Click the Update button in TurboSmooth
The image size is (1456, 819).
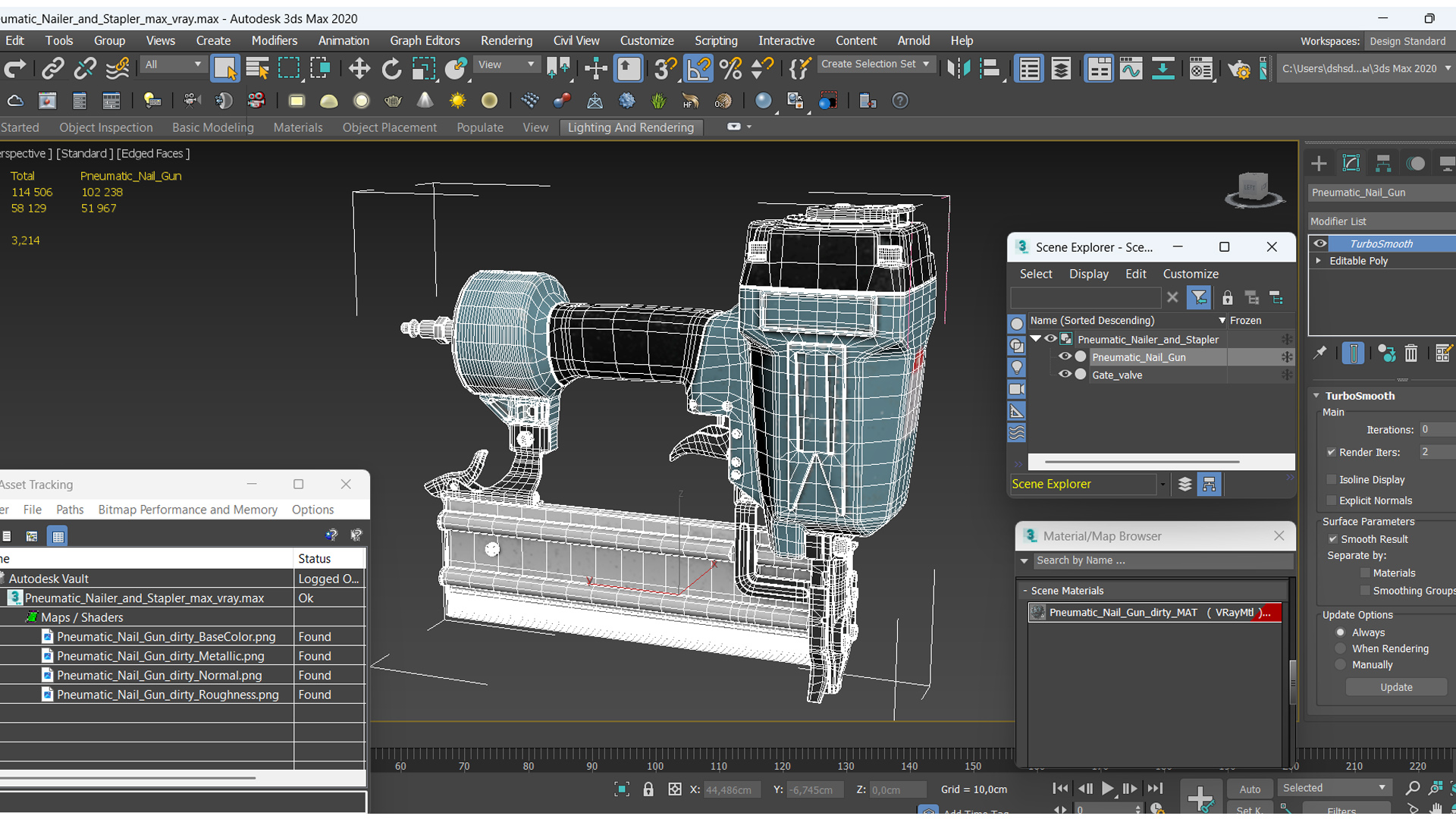point(1395,687)
